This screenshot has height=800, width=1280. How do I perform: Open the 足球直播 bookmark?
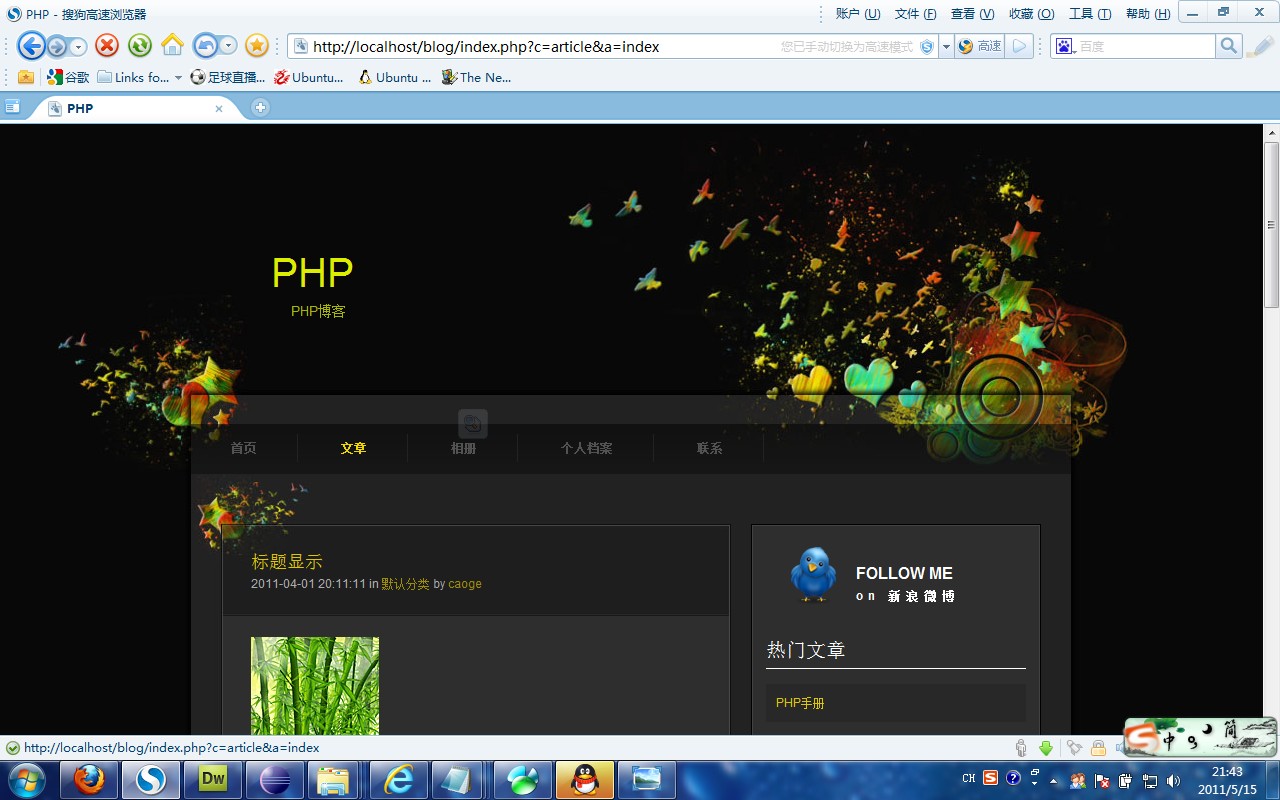pos(227,77)
